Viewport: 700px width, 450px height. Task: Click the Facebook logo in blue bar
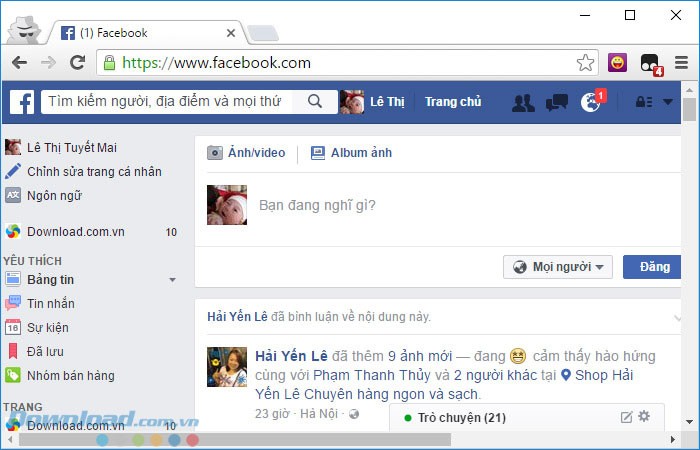(22, 102)
